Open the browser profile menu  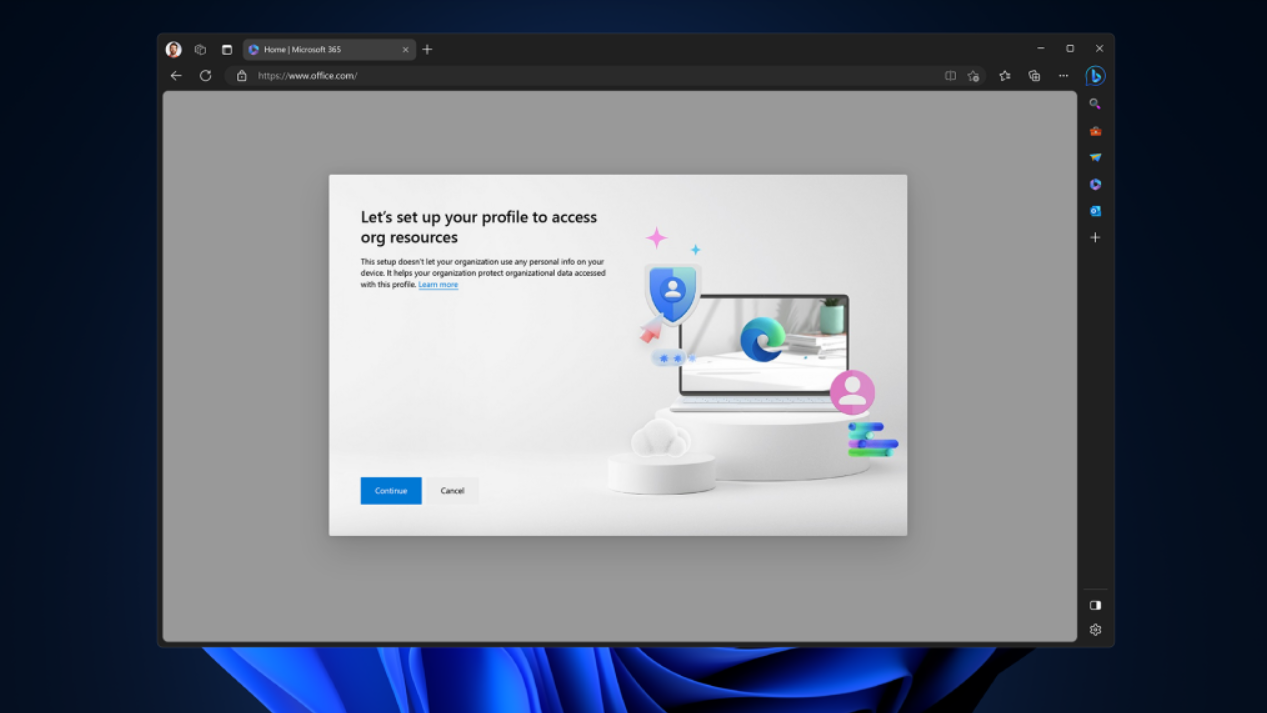pyautogui.click(x=172, y=48)
